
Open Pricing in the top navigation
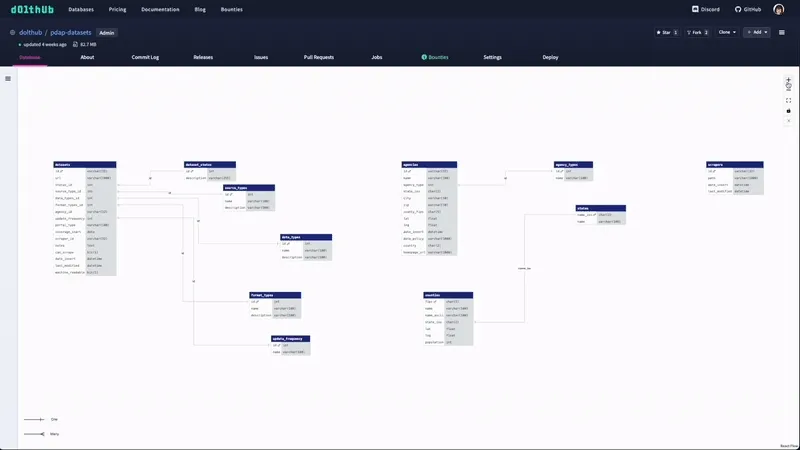(x=117, y=9)
